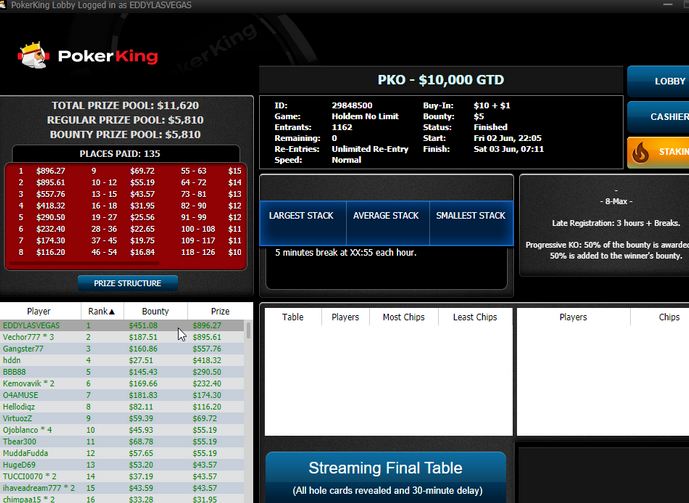Viewport: 689px width, 503px height.
Task: Select player row Tbear300
Action: pos(122,441)
